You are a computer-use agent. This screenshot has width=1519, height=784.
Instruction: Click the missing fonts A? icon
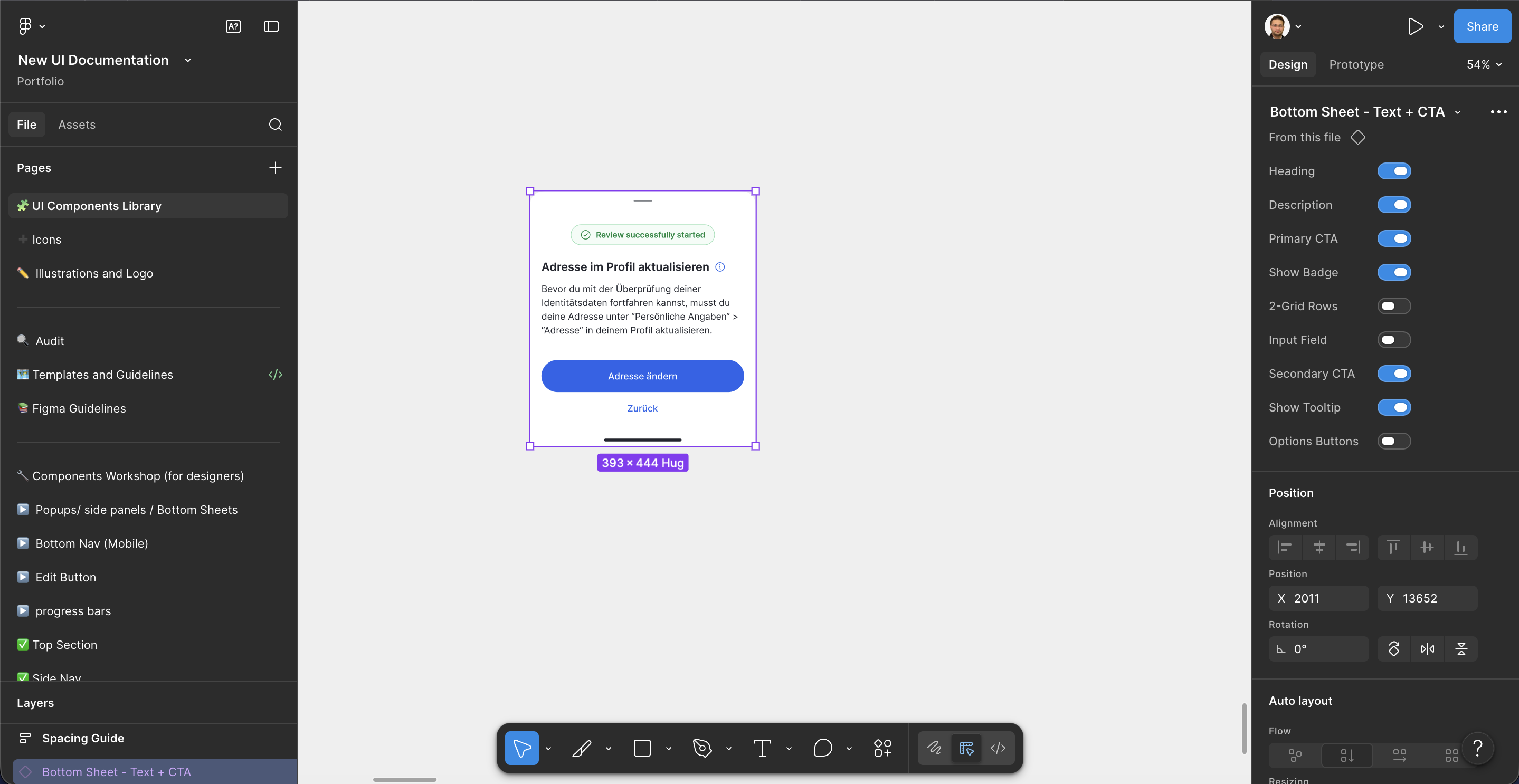(233, 26)
